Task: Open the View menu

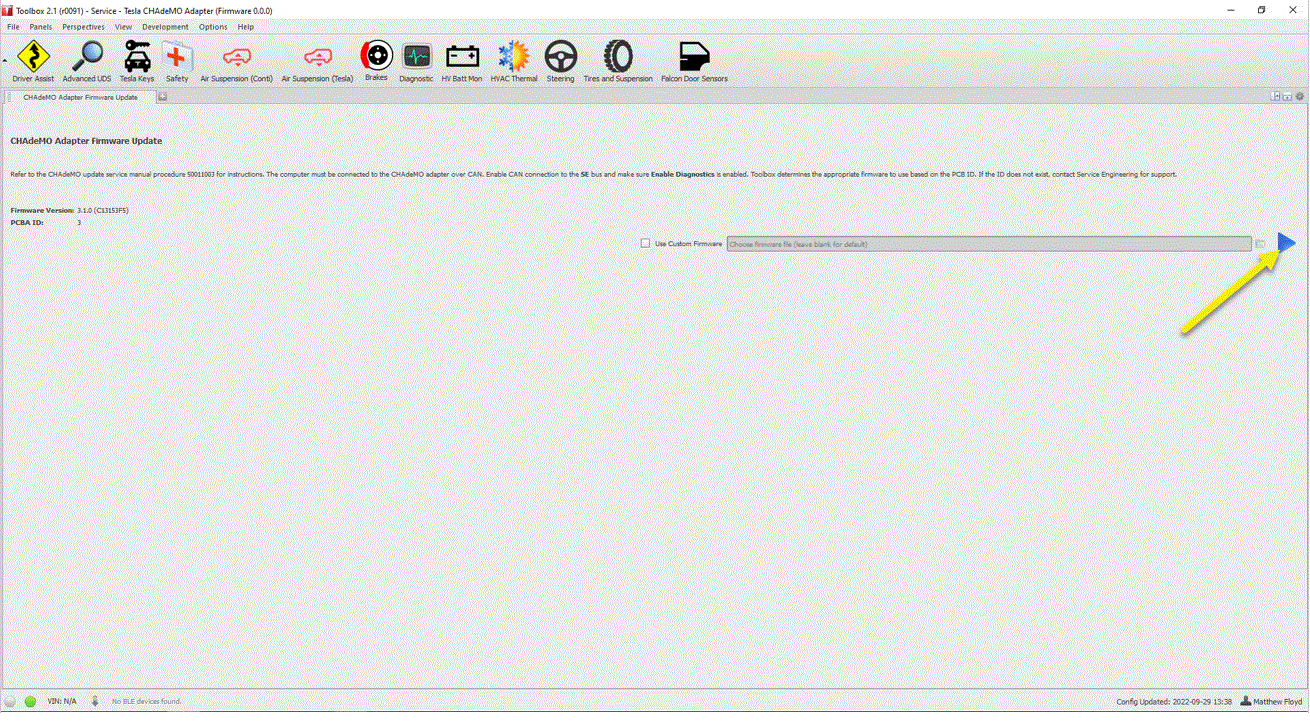Action: (x=123, y=27)
